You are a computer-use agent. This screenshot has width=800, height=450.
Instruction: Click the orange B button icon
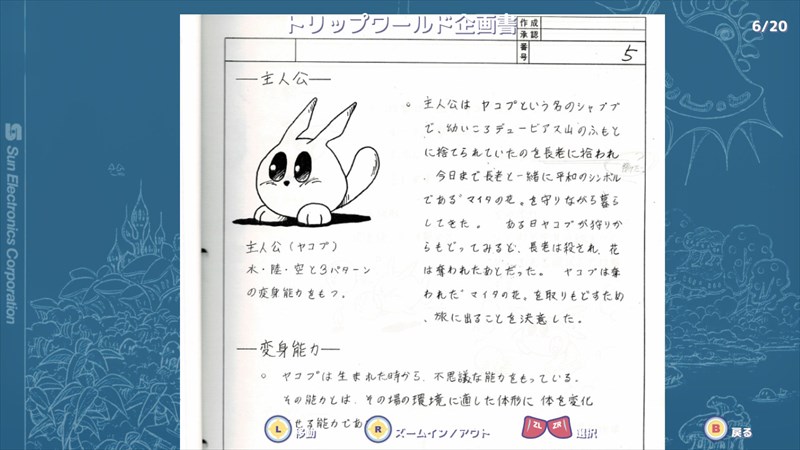(715, 431)
